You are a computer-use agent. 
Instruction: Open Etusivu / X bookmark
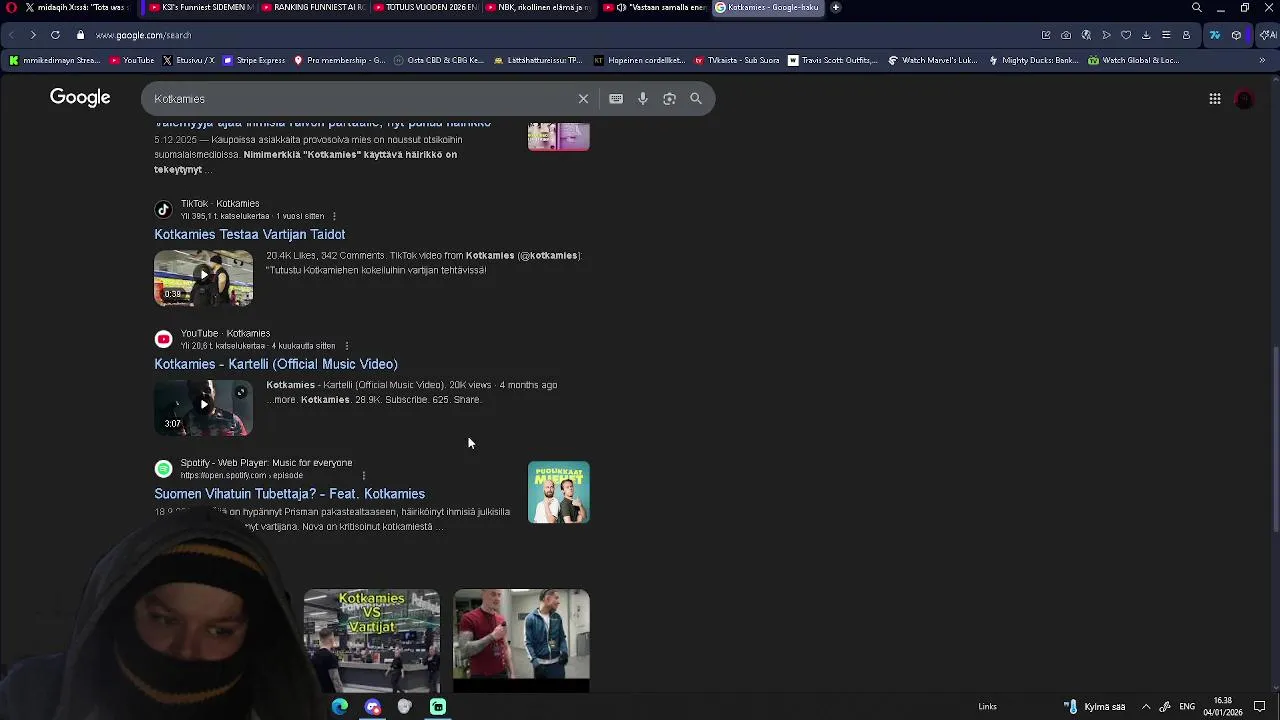point(188,60)
